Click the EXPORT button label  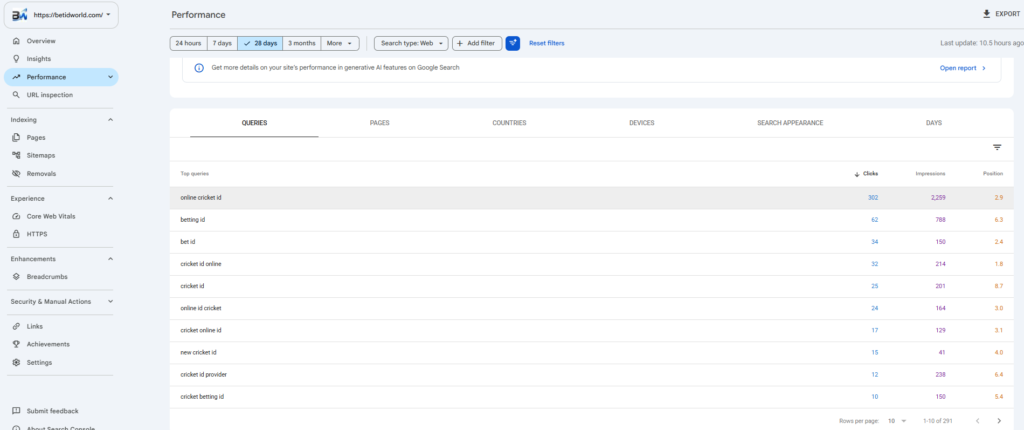coord(1008,14)
